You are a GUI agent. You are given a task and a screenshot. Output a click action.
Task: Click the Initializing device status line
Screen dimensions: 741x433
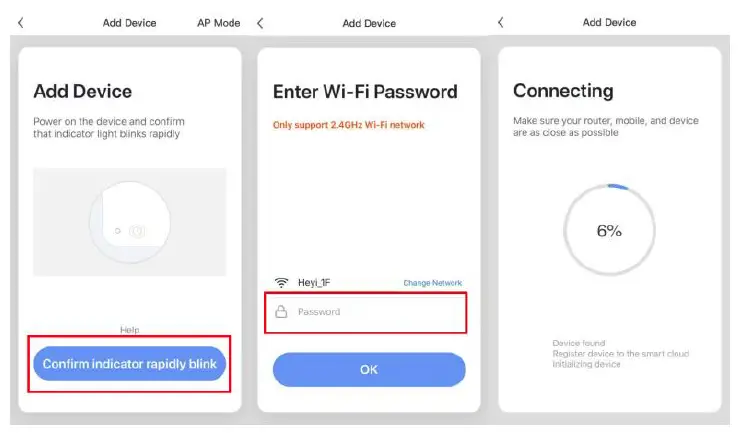click(x=586, y=364)
